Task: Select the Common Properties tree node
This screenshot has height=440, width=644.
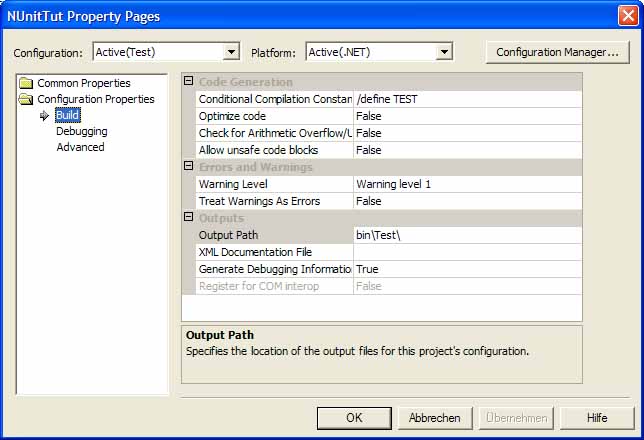Action: tap(84, 83)
